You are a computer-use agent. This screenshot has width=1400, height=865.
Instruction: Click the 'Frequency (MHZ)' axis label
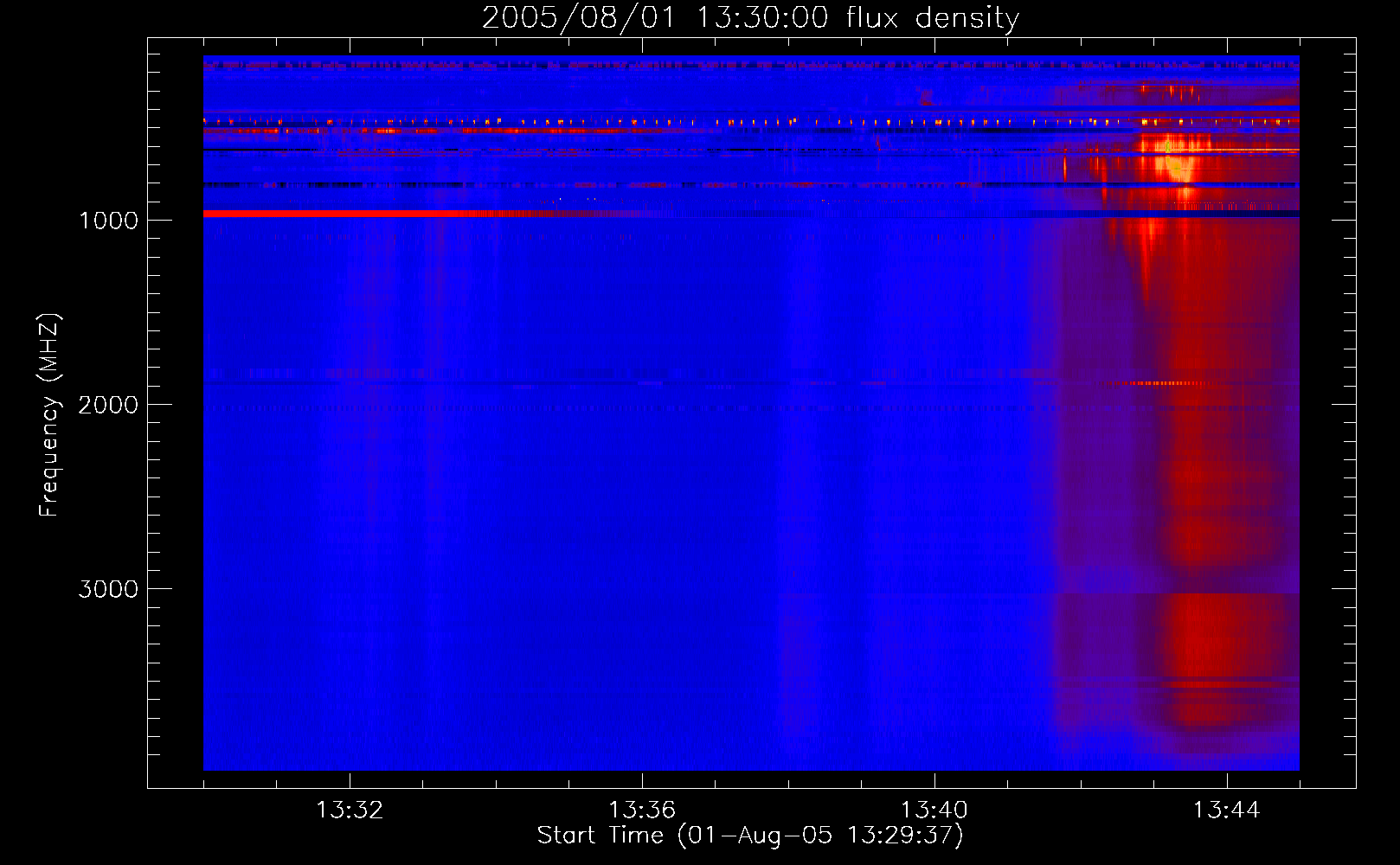pos(49,415)
